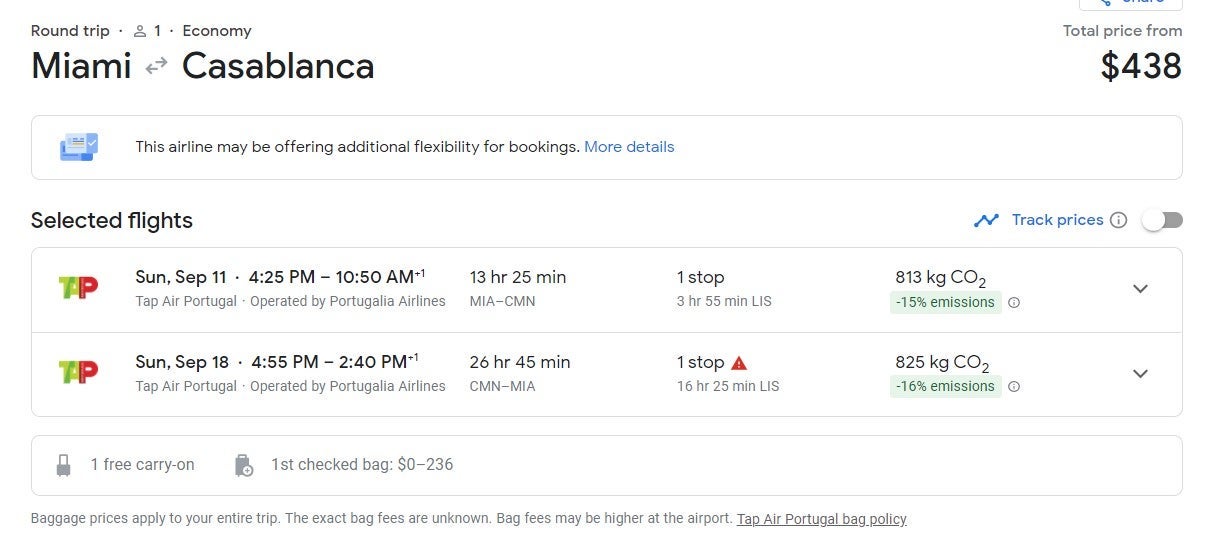Click info icon beside -15% emissions
Image resolution: width=1219 pixels, height=544 pixels.
(1014, 303)
